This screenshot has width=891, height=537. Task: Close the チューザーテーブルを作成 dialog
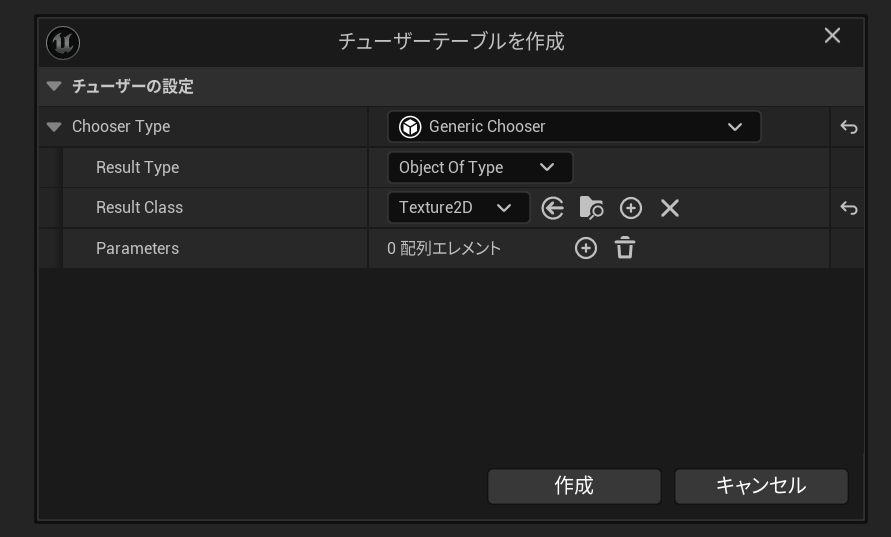click(832, 36)
